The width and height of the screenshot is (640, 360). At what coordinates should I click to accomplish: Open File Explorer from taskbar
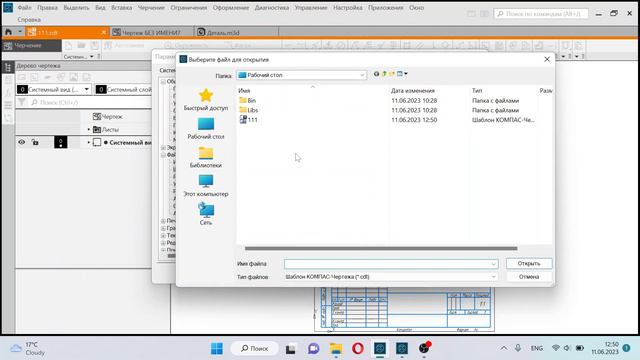coord(336,349)
